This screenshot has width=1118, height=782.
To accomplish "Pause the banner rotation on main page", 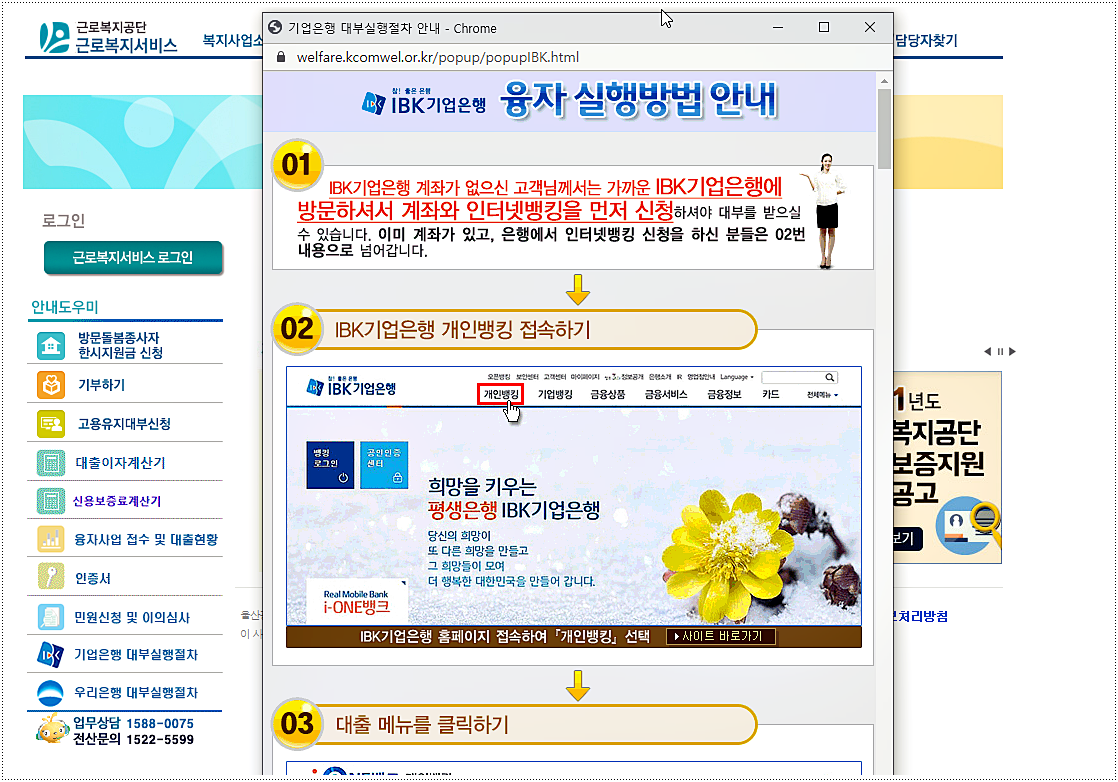I will point(1000,351).
